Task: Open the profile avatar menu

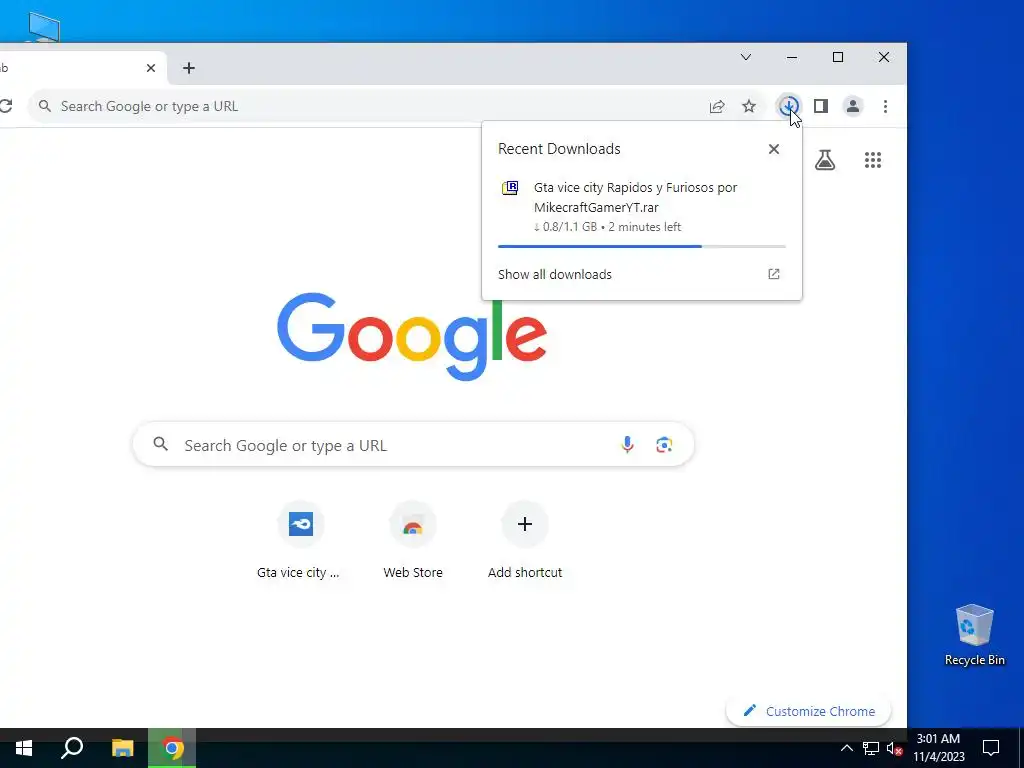Action: (x=853, y=106)
